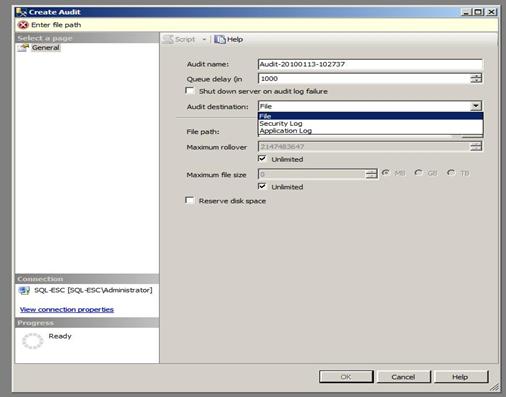The width and height of the screenshot is (506, 397).
Task: Toggle Unlimited checkbox under Maximum rollover
Action: (262, 159)
